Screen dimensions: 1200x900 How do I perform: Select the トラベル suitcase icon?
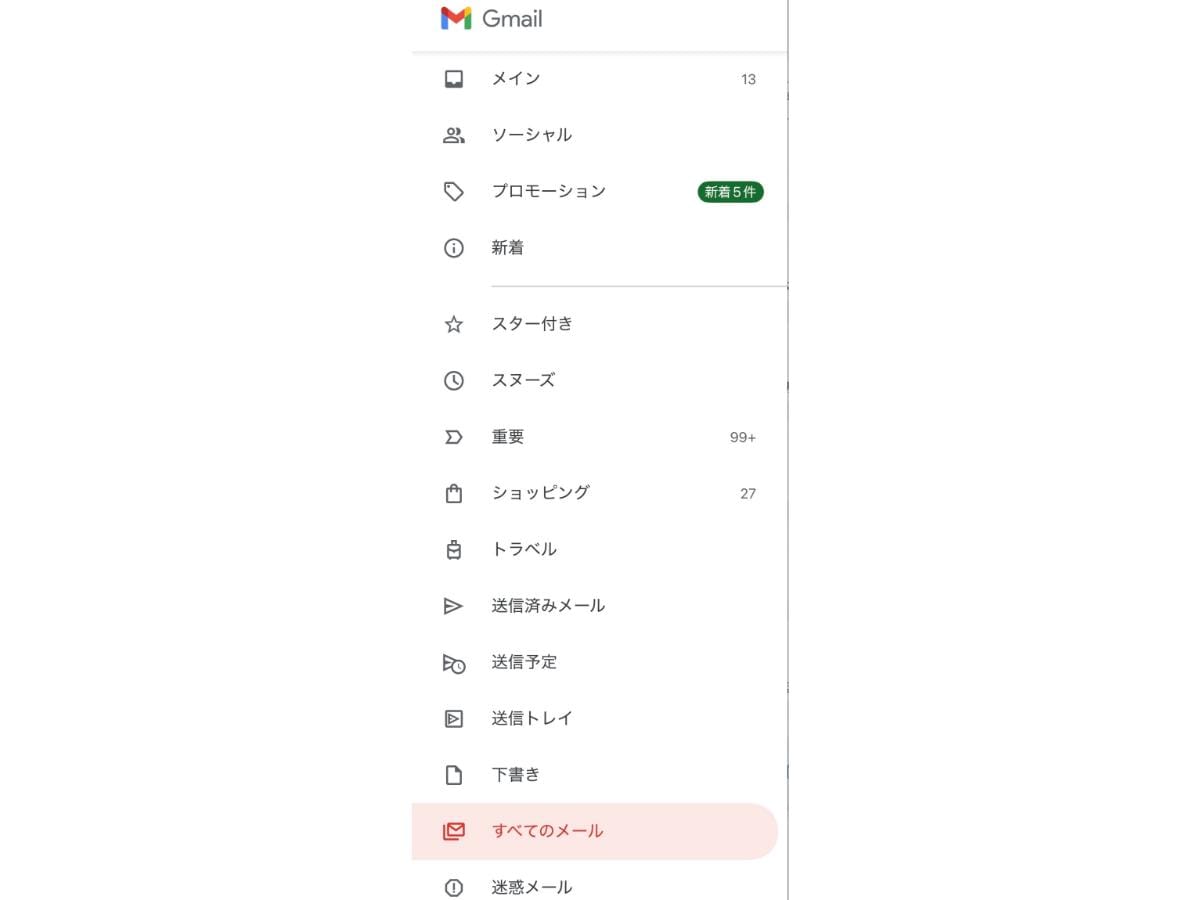point(454,549)
